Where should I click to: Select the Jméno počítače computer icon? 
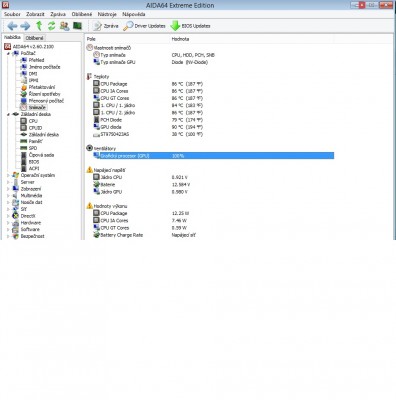[24, 67]
